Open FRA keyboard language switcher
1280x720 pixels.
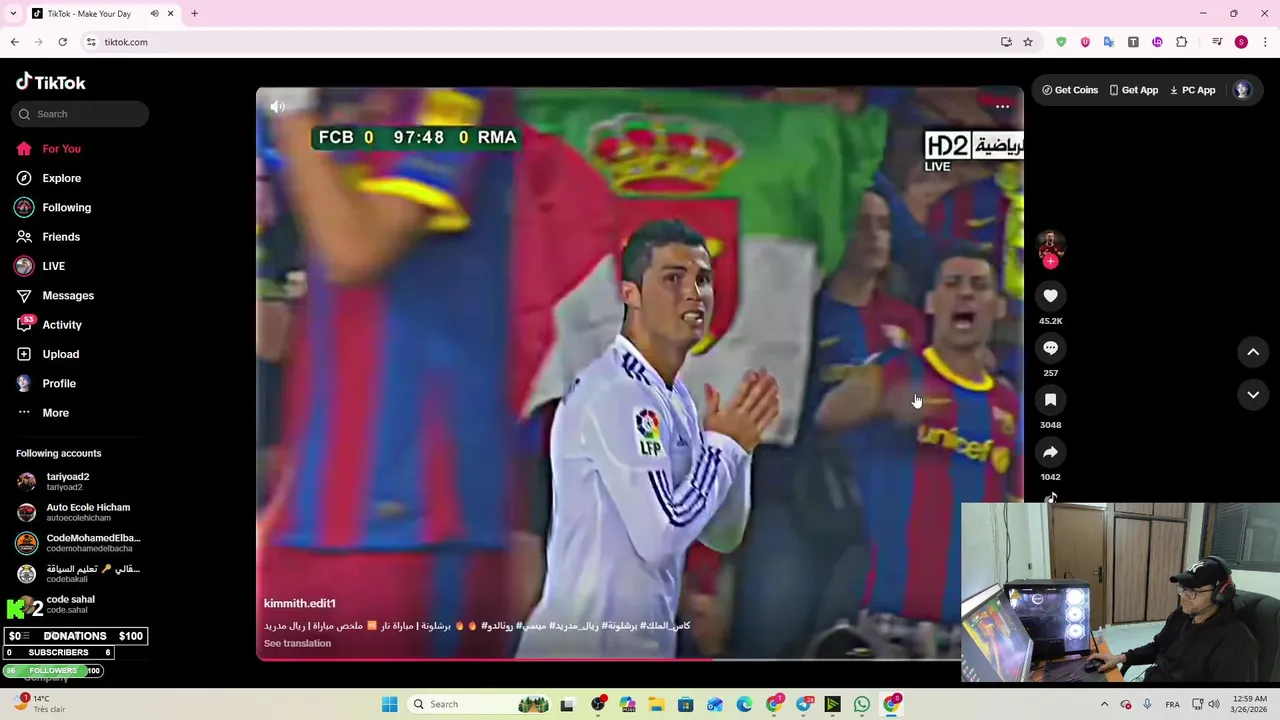(x=1172, y=704)
